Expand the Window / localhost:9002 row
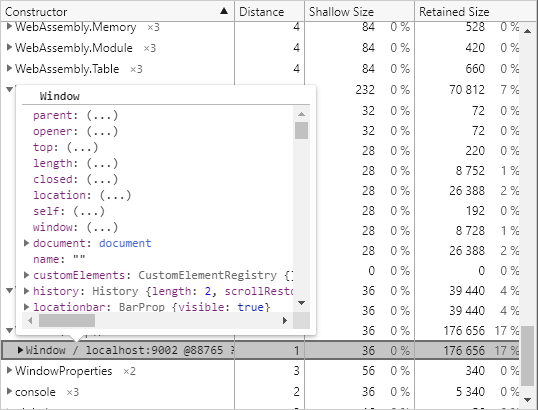Image resolution: width=538 pixels, height=410 pixels. (20, 350)
